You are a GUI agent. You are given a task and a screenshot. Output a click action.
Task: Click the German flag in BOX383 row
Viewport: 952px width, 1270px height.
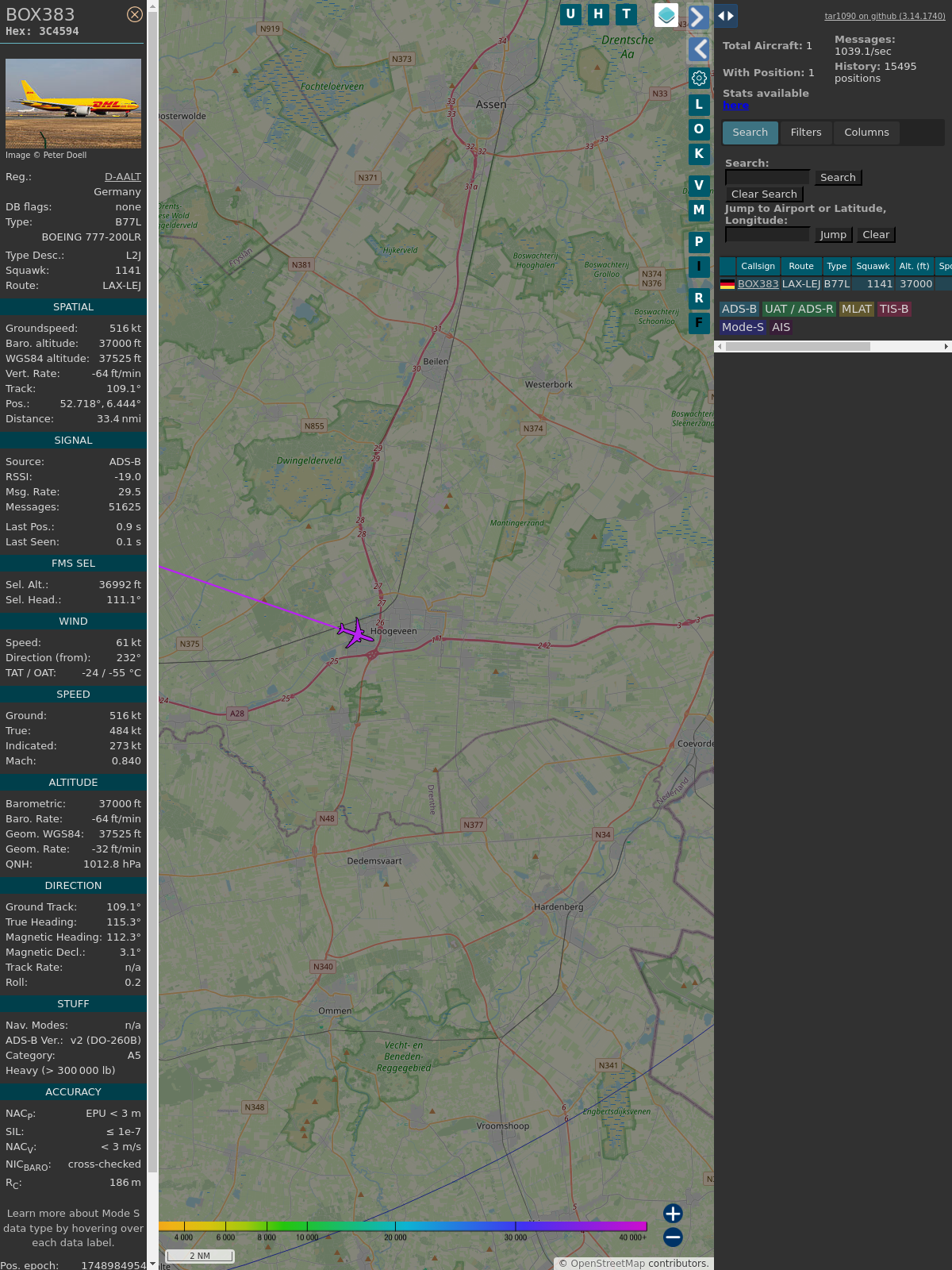click(727, 284)
